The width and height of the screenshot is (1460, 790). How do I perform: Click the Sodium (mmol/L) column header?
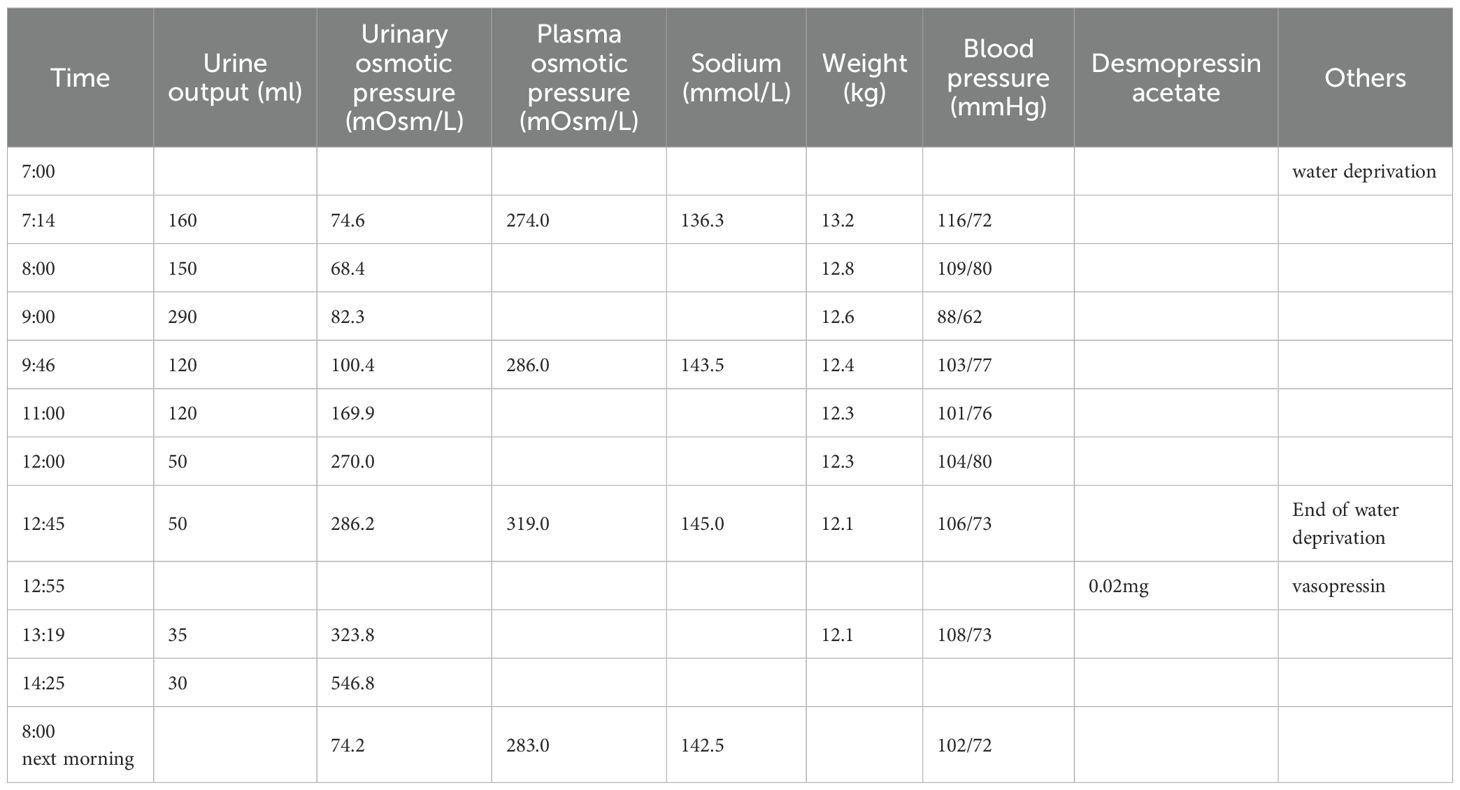[x=736, y=78]
